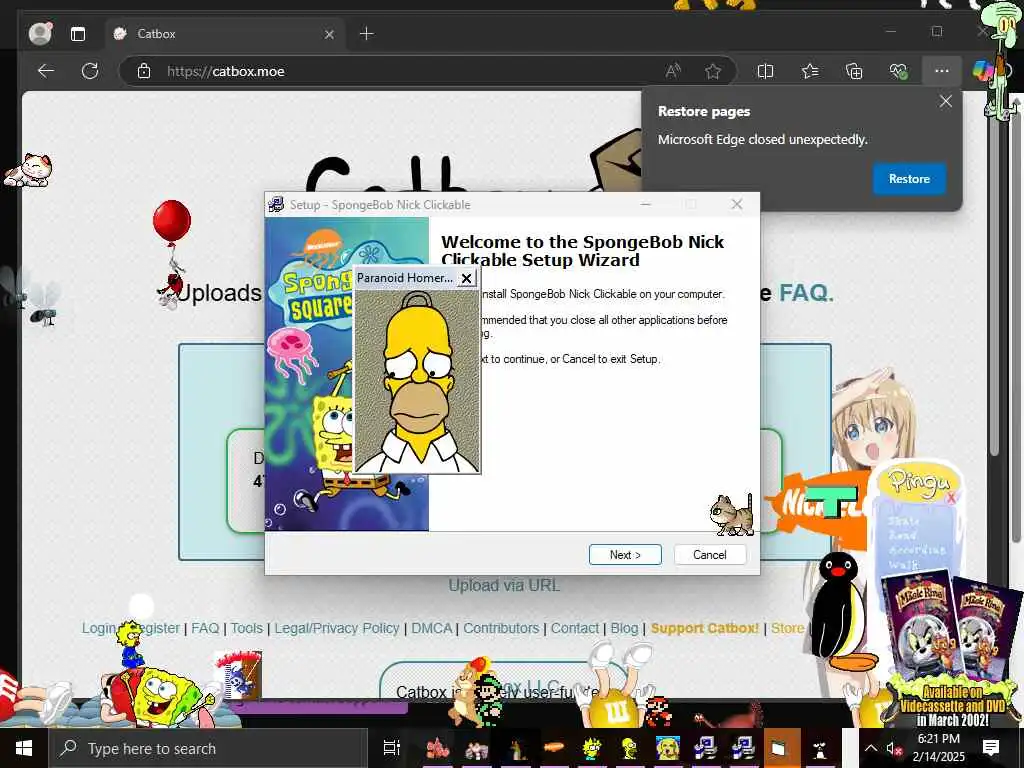1024x768 pixels.
Task: Open Lisa Simpson taskbar icon
Action: coord(592,748)
